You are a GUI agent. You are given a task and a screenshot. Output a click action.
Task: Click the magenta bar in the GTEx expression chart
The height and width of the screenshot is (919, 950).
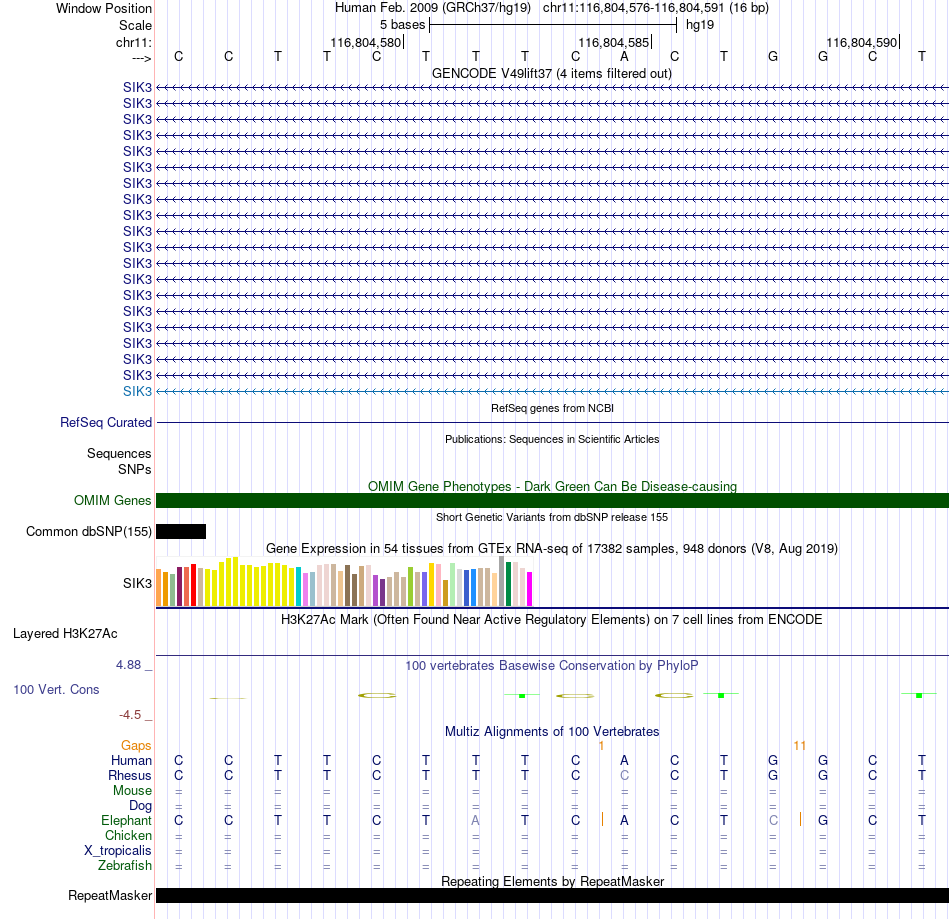click(530, 589)
